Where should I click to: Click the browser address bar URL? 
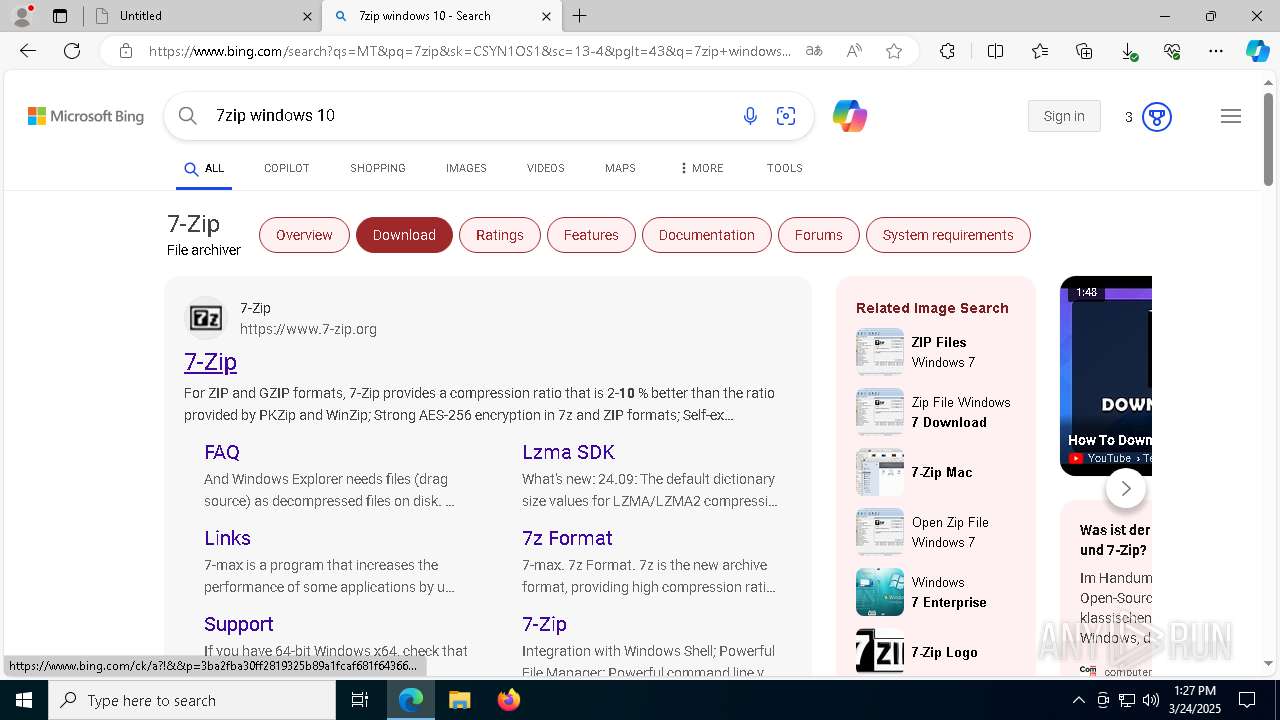pos(470,51)
